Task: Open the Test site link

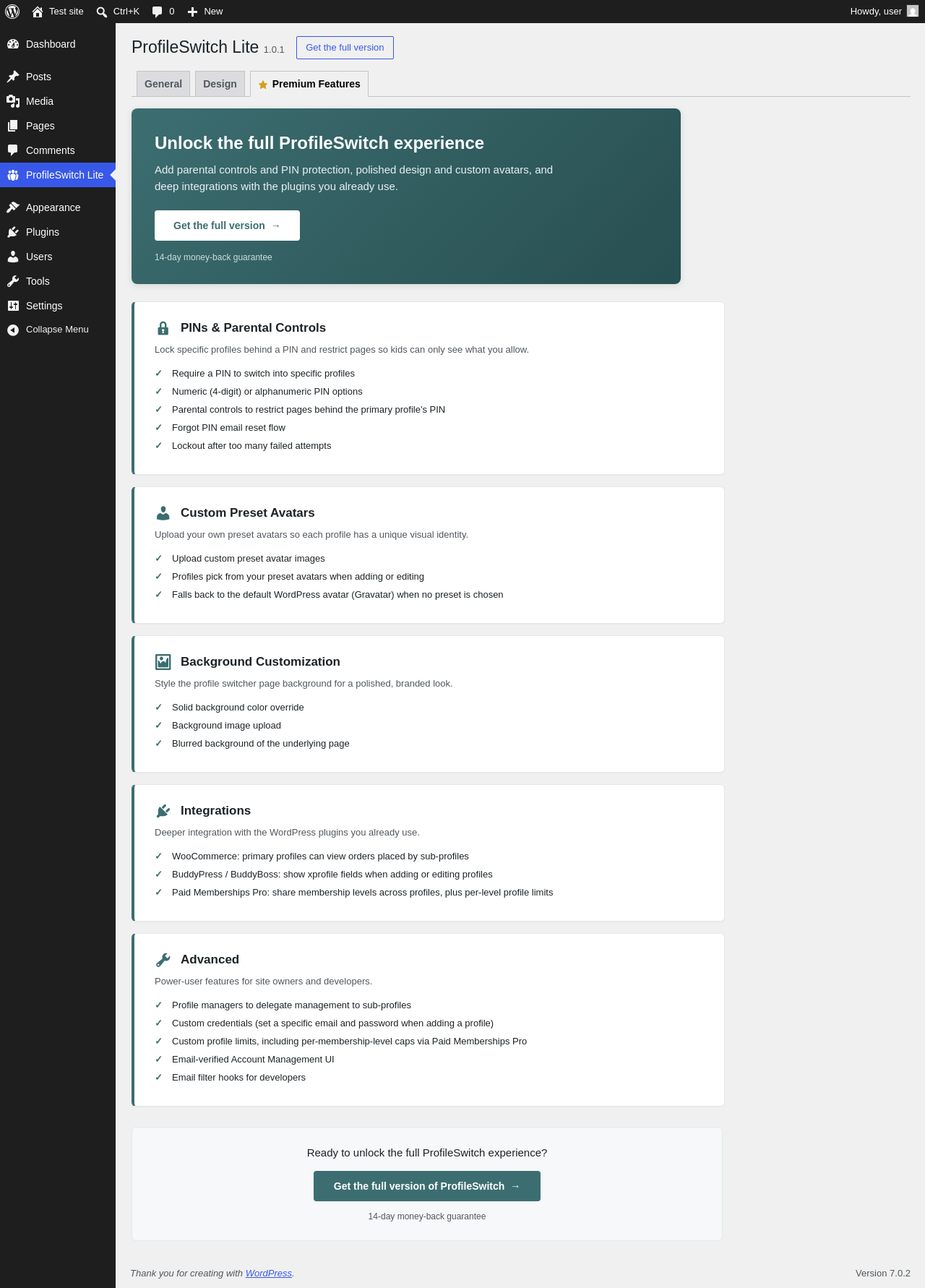Action: 58,12
